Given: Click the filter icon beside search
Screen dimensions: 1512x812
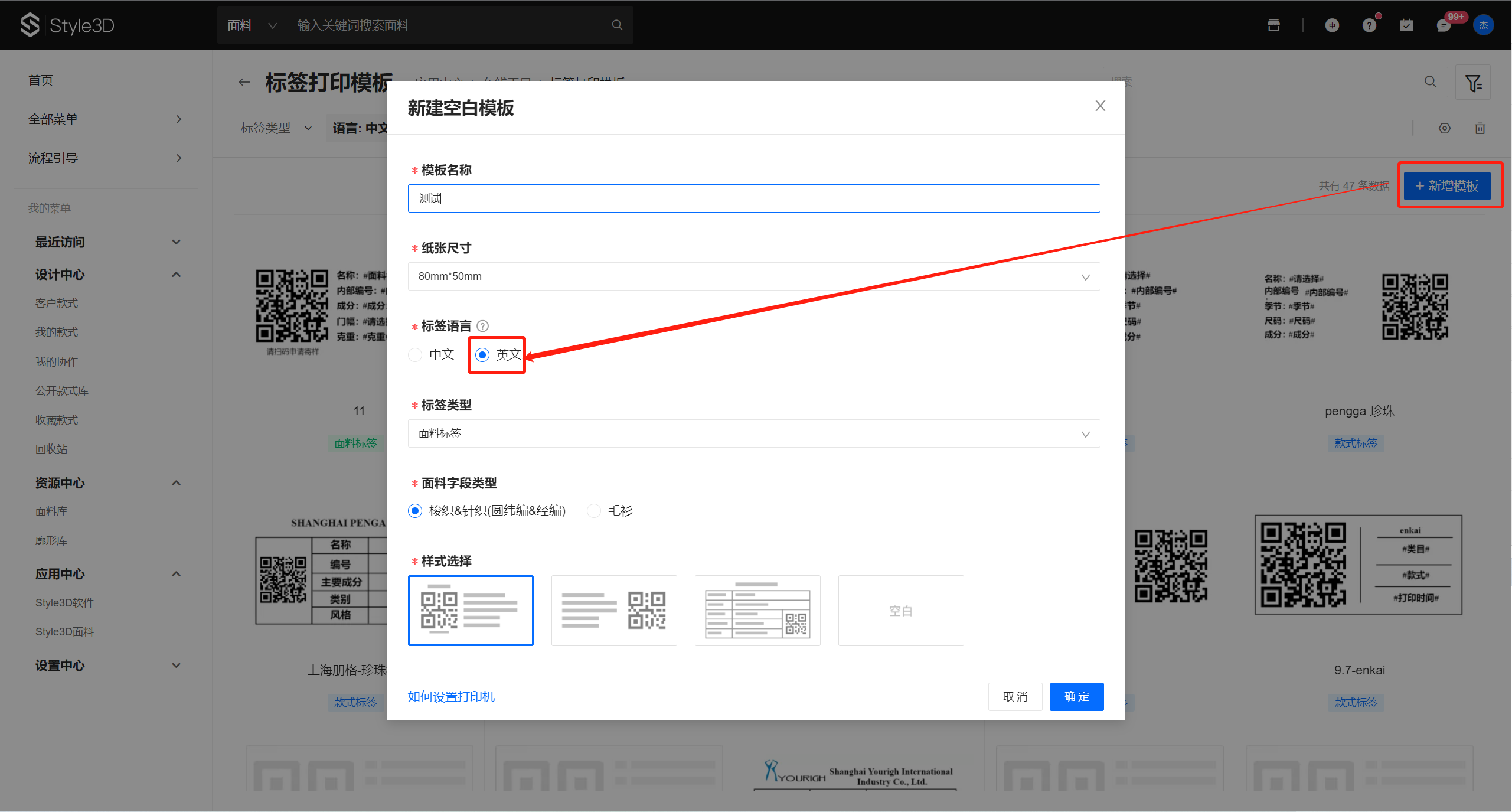Looking at the screenshot, I should click(1473, 83).
